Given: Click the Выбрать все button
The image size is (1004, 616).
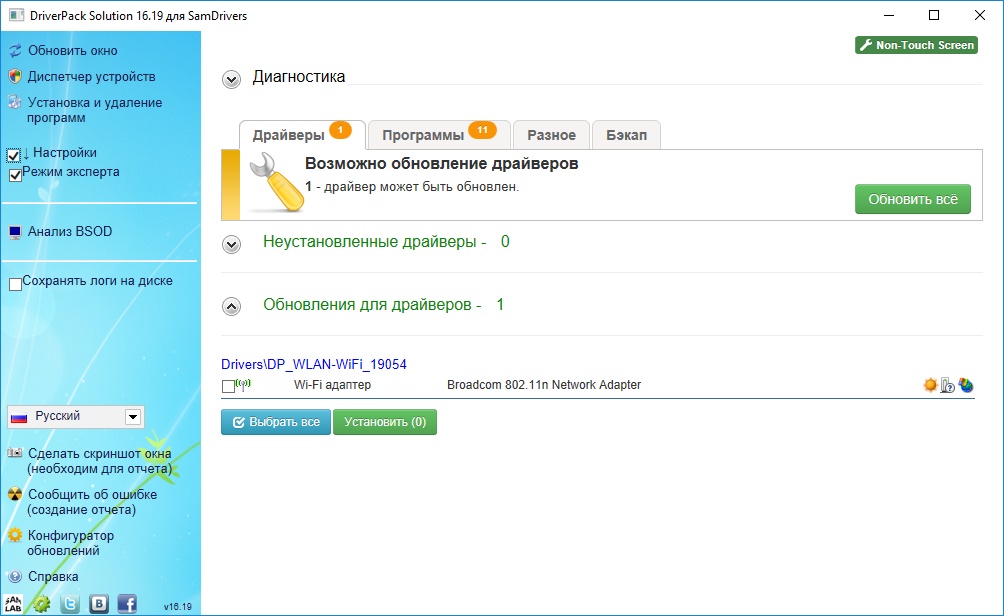Looking at the screenshot, I should [275, 422].
